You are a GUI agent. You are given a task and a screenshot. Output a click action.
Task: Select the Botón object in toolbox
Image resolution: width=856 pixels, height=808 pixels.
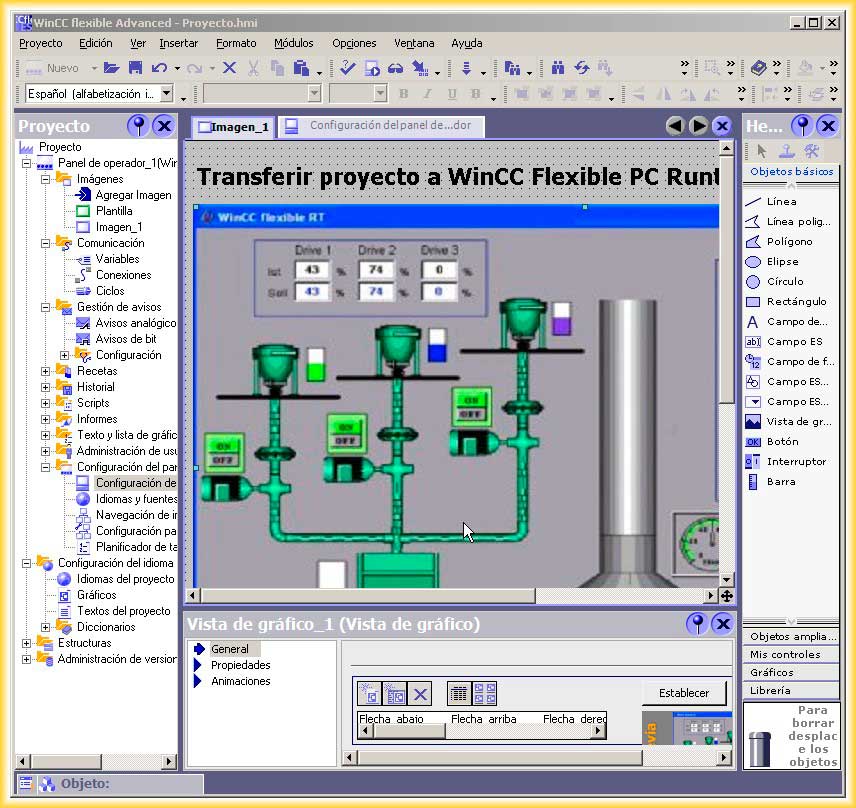pos(782,441)
